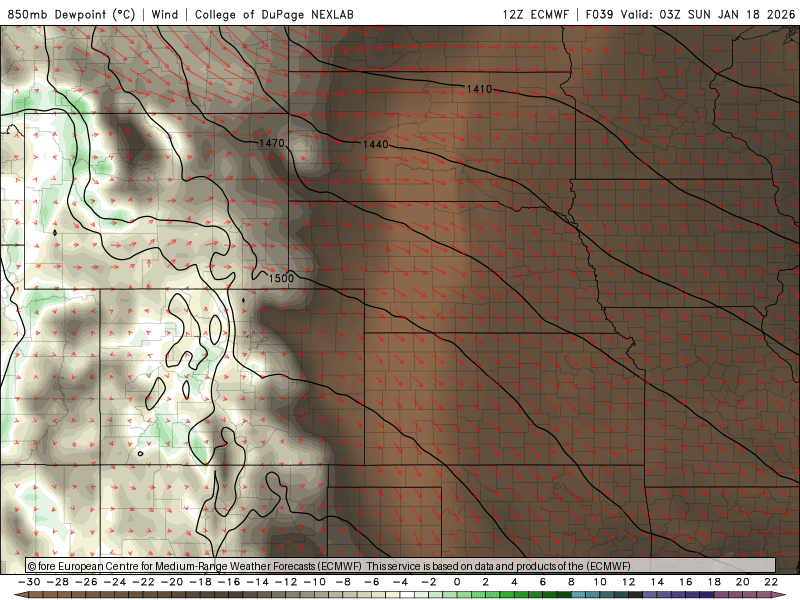This screenshot has height=600, width=800.
Task: Click the -26 value on the color scale
Action: click(x=86, y=582)
